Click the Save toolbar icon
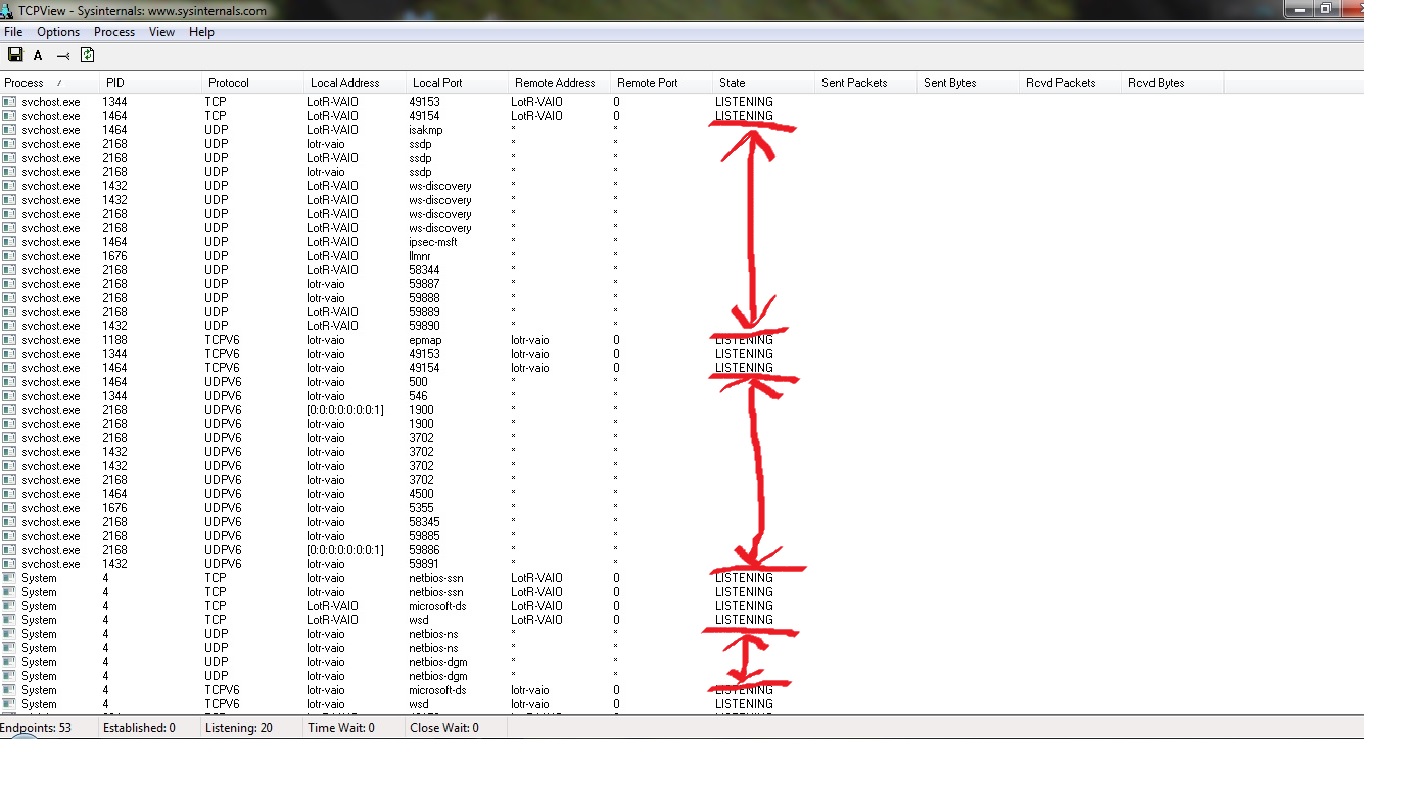The height and width of the screenshot is (791, 1415). coord(15,55)
